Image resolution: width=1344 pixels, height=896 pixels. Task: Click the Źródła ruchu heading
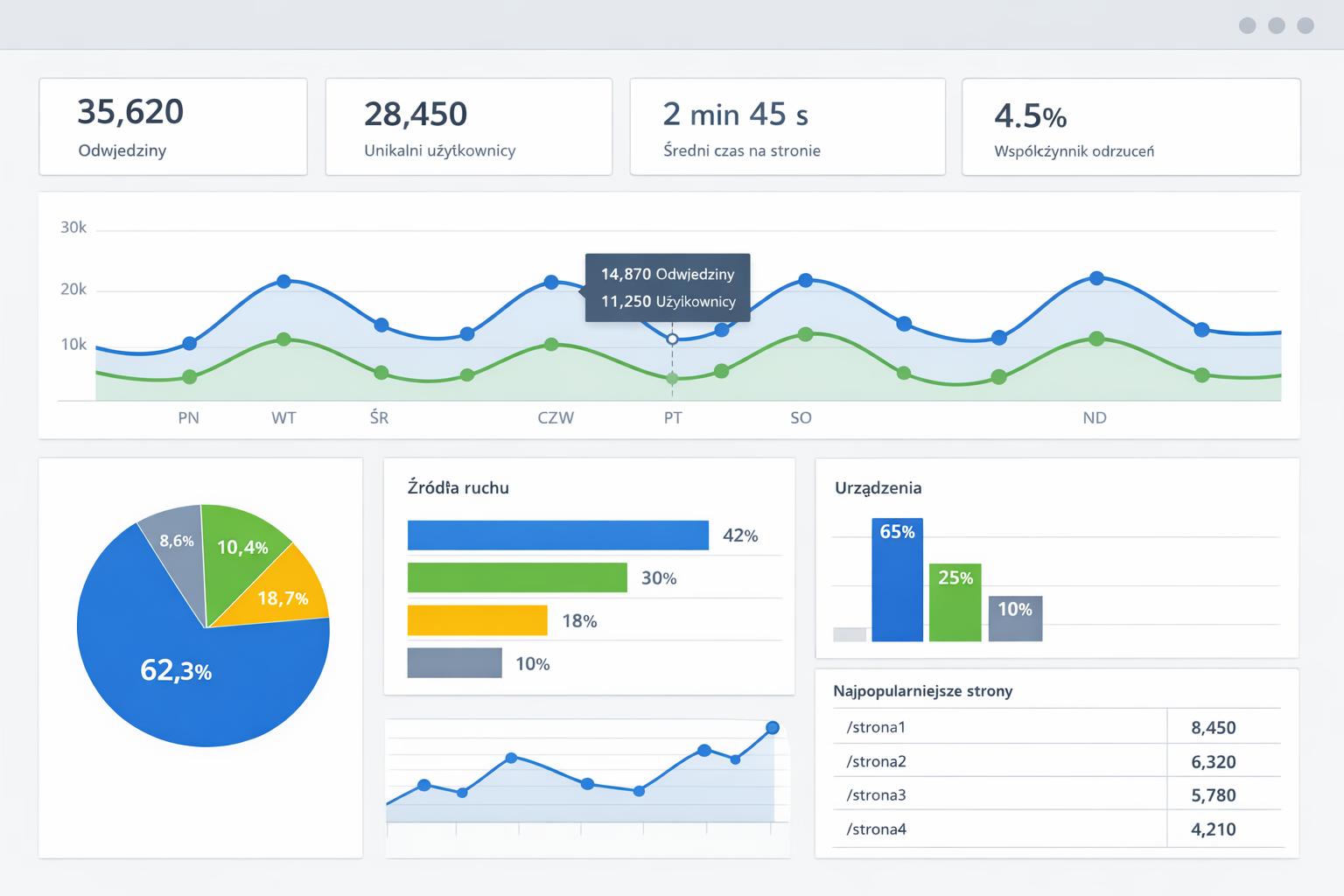coord(458,487)
